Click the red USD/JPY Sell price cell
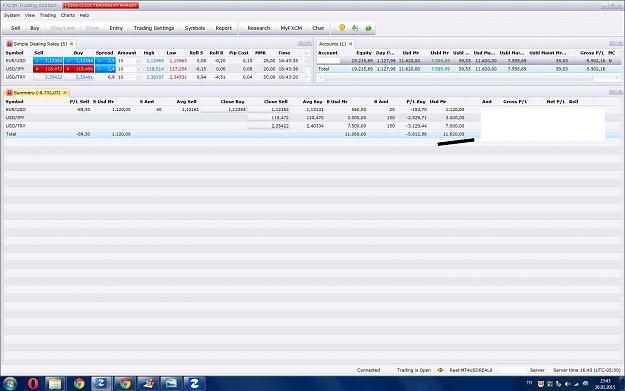 pos(48,69)
